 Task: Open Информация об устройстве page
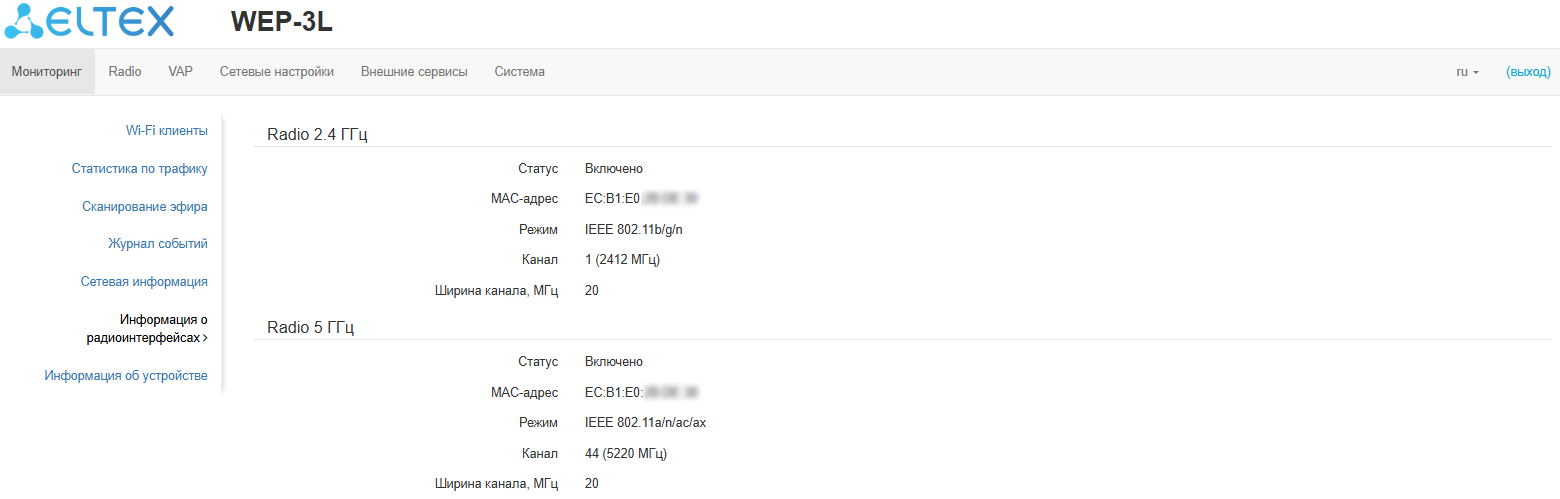click(126, 376)
